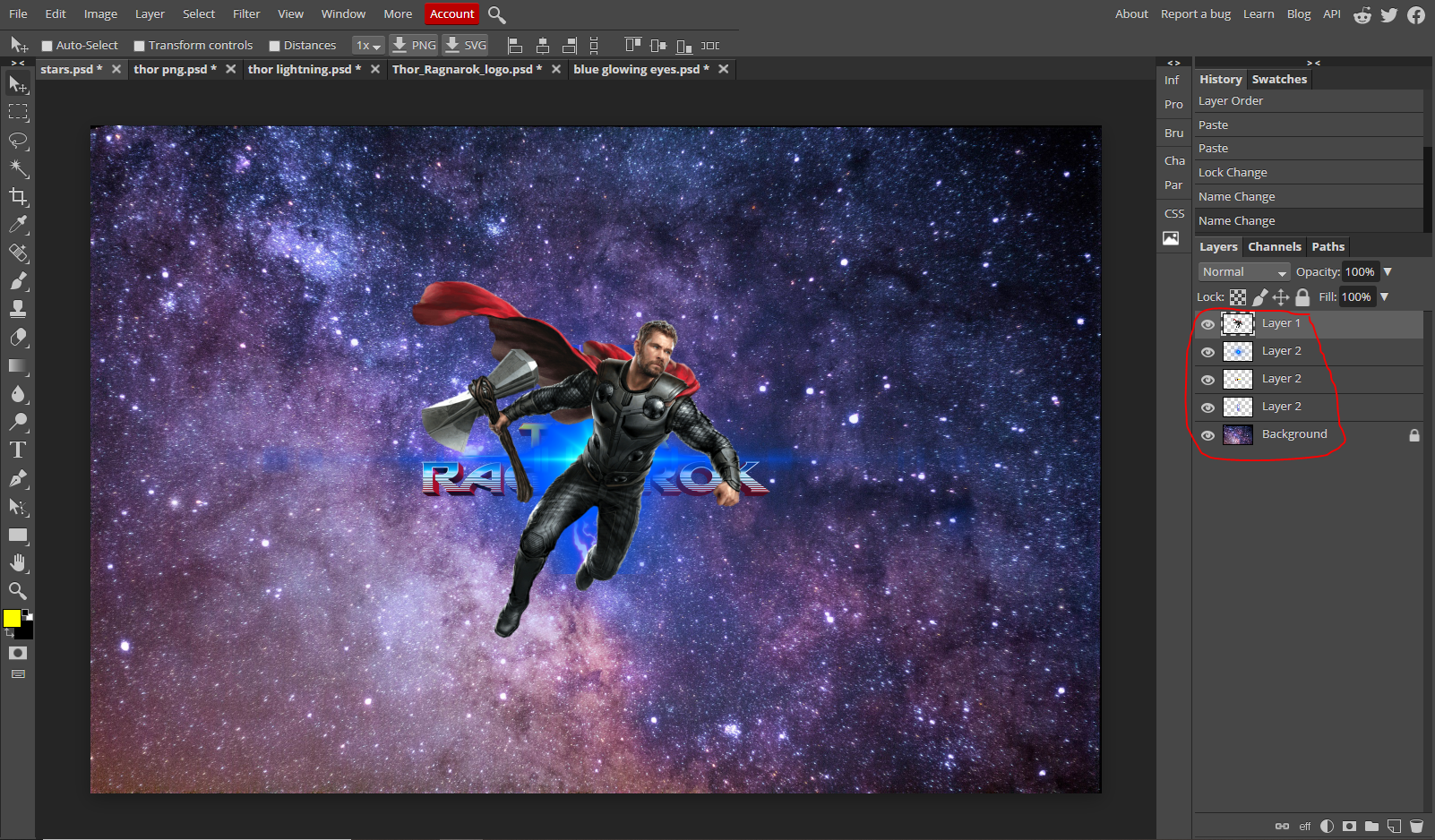Enable the Auto-Select checkbox
The height and width of the screenshot is (840, 1435).
47,46
